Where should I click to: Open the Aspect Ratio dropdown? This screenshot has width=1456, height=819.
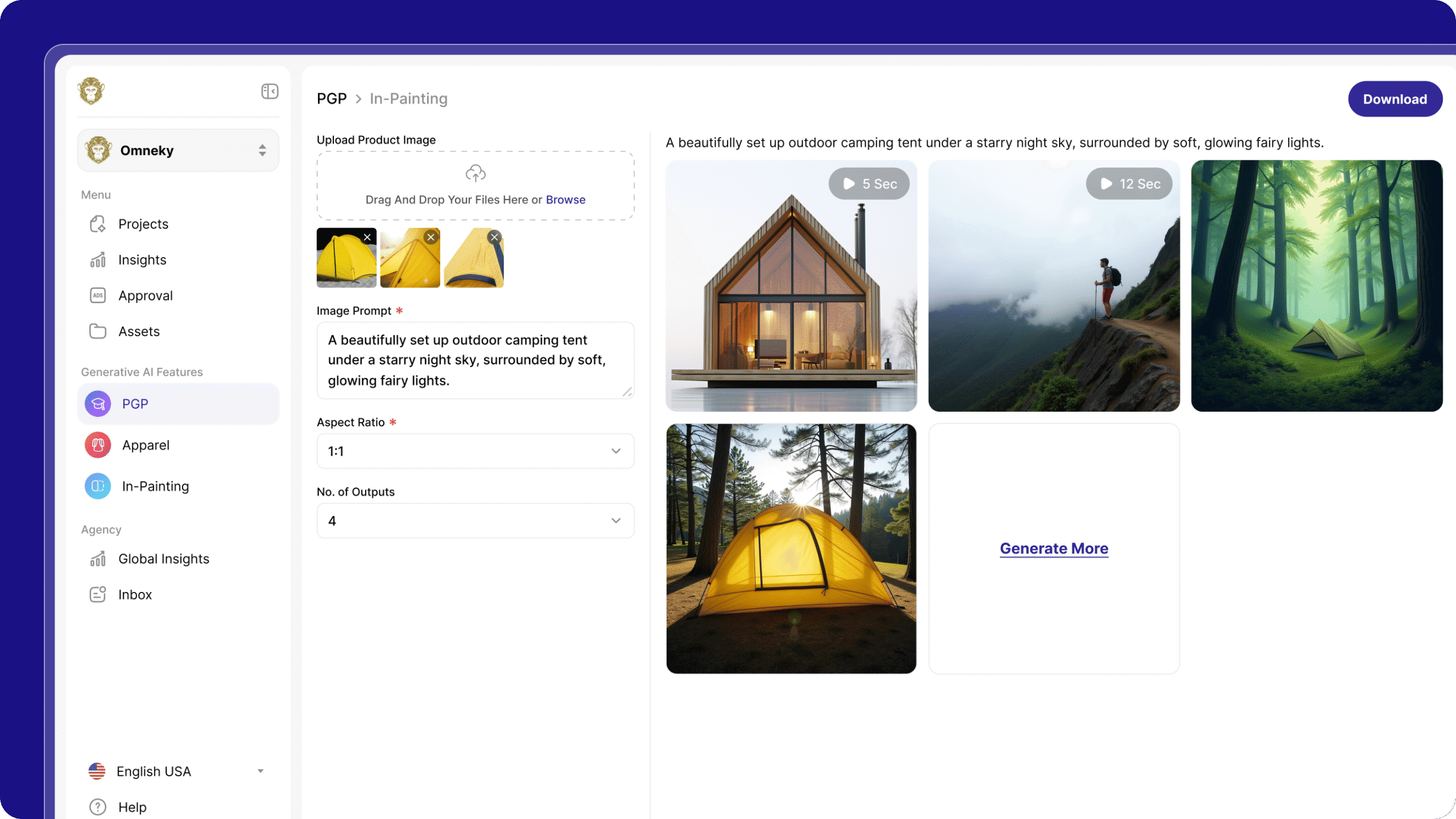pyautogui.click(x=475, y=451)
